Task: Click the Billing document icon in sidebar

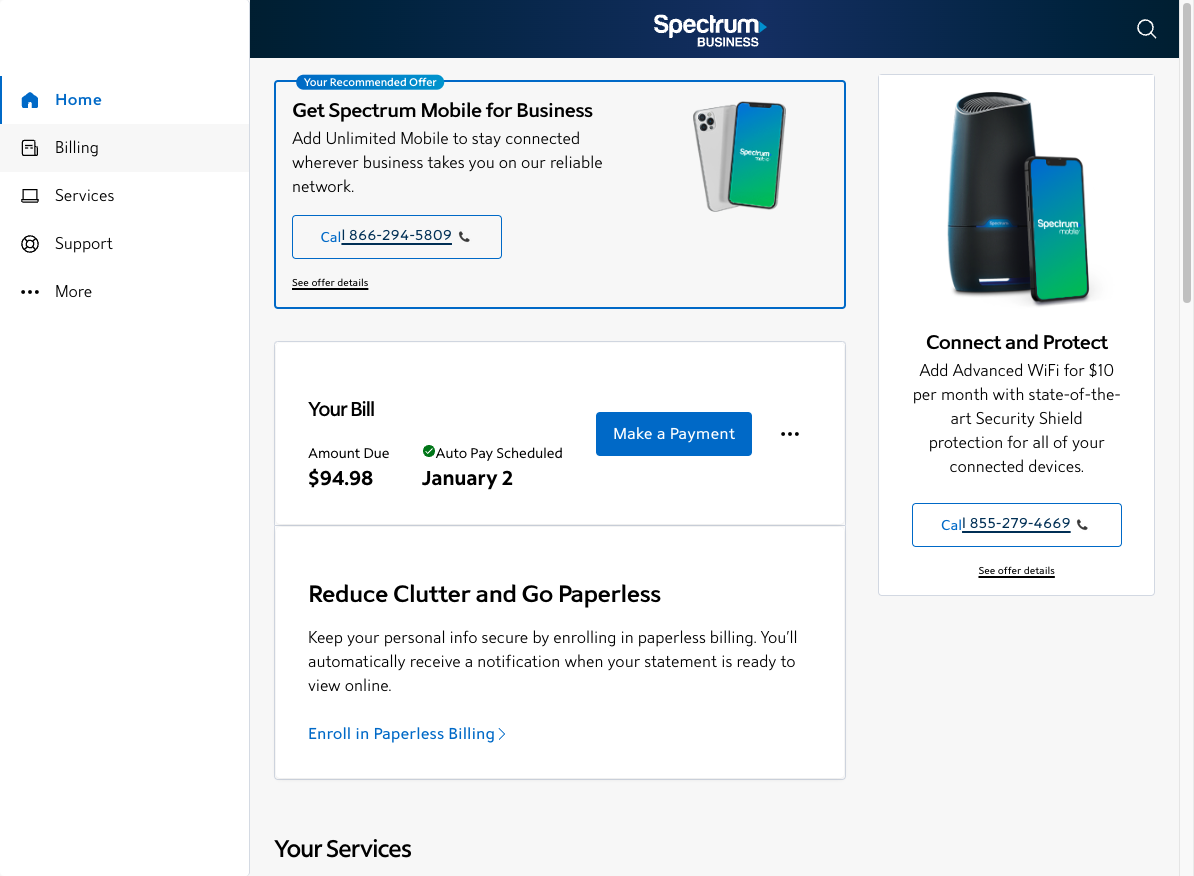Action: point(30,148)
